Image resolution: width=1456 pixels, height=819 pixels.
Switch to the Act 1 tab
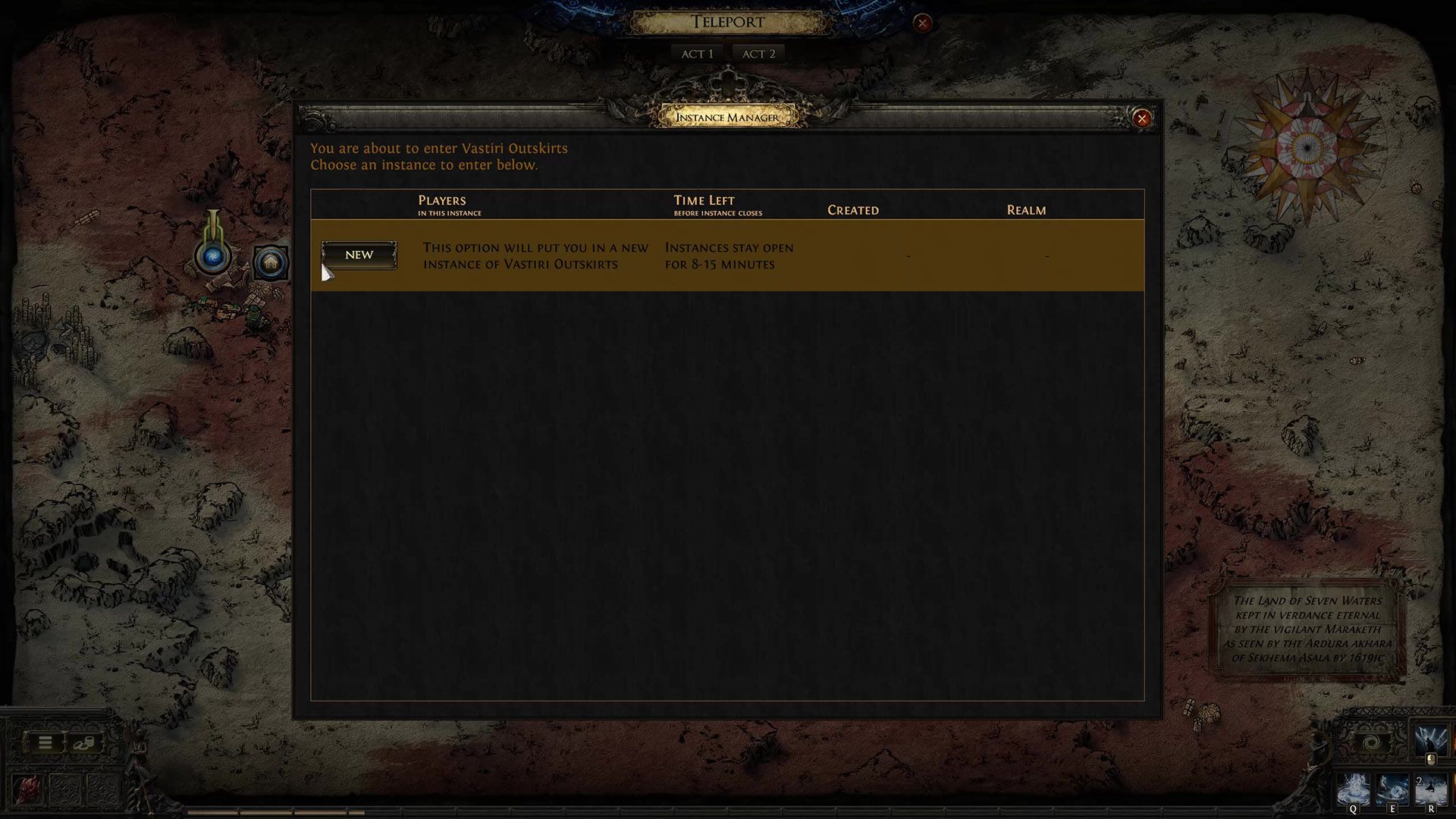click(x=697, y=54)
